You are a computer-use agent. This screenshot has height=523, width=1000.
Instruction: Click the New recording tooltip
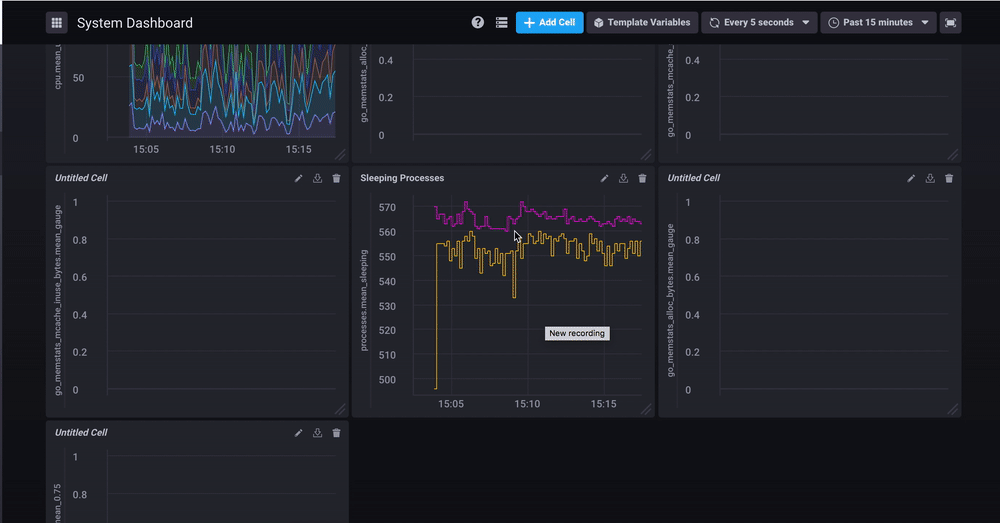click(577, 334)
